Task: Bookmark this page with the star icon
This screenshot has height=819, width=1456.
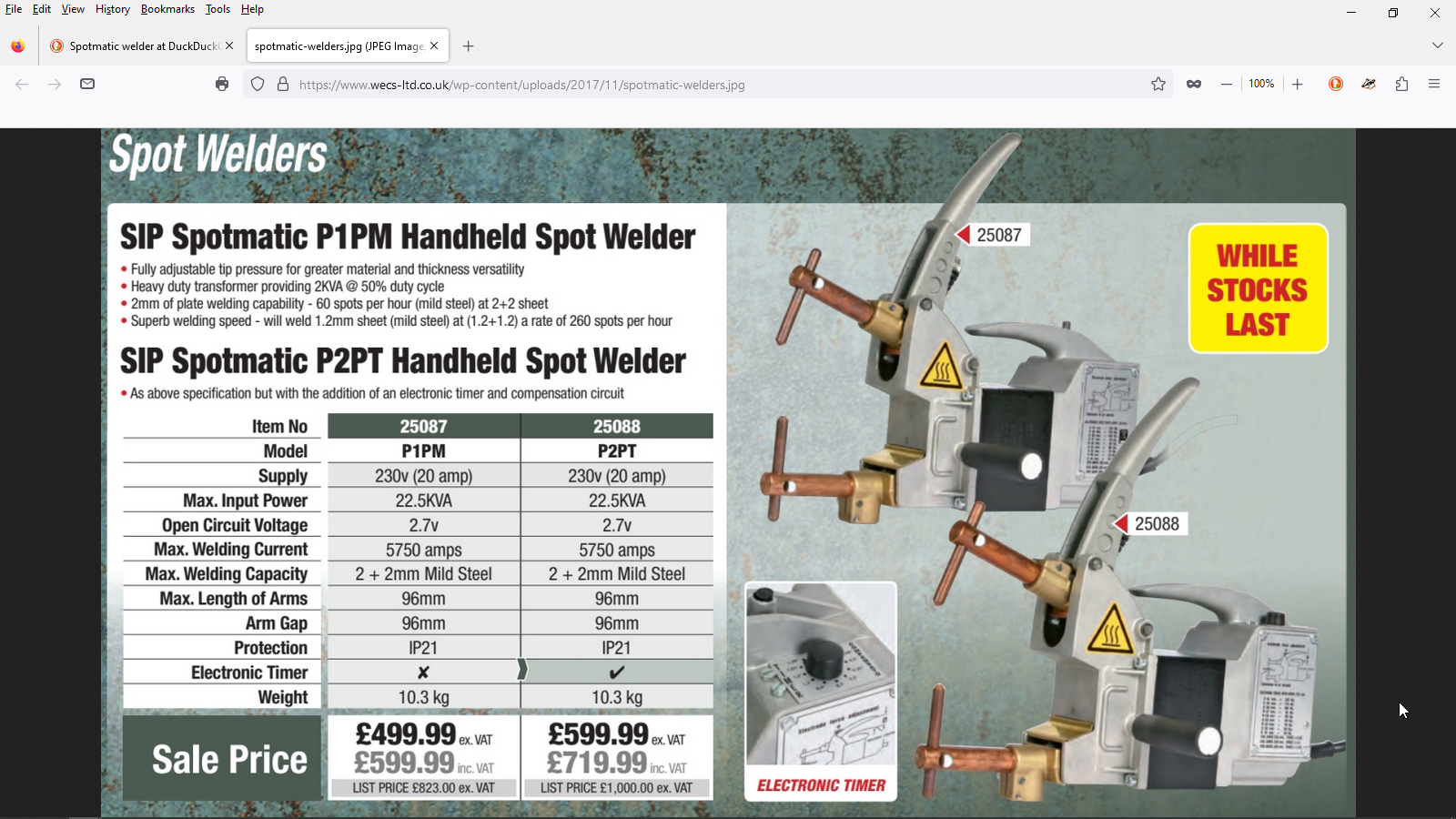Action: click(x=1158, y=84)
